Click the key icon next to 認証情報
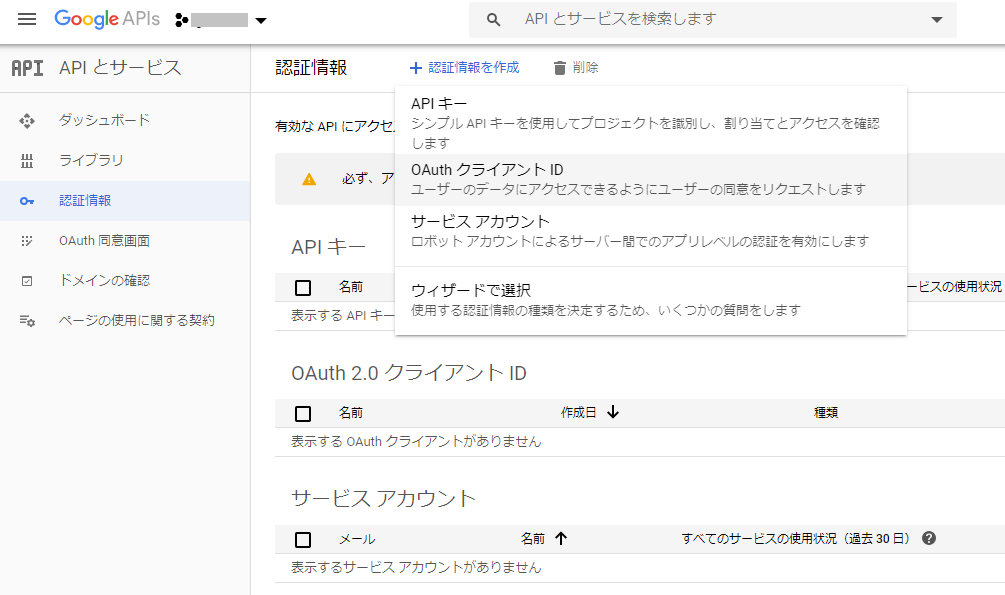Screen dimensions: 1005x595 [x=27, y=201]
